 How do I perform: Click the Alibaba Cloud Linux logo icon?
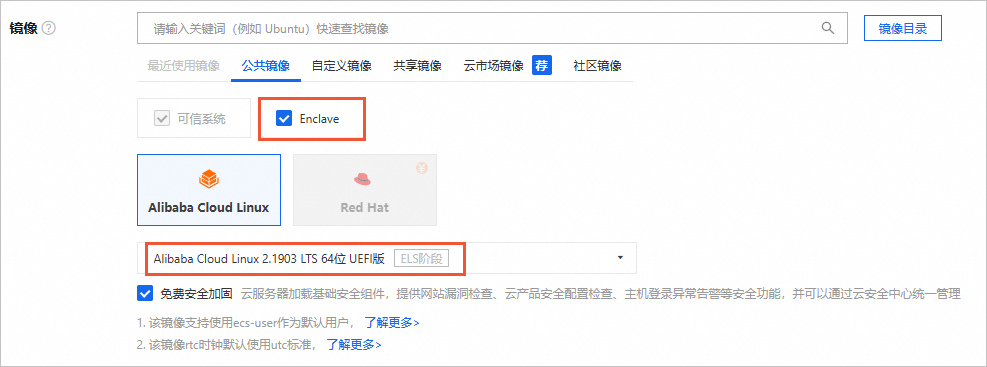pos(208,179)
